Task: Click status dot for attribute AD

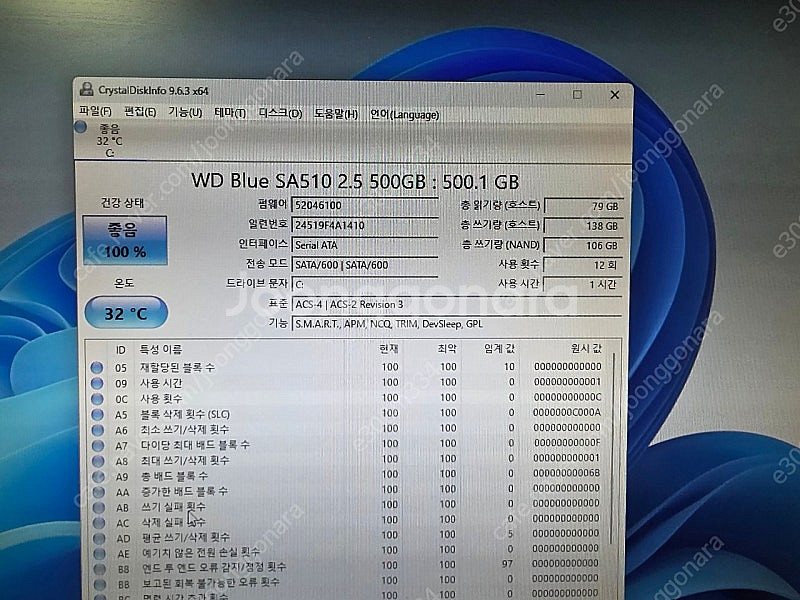Action: (99, 538)
